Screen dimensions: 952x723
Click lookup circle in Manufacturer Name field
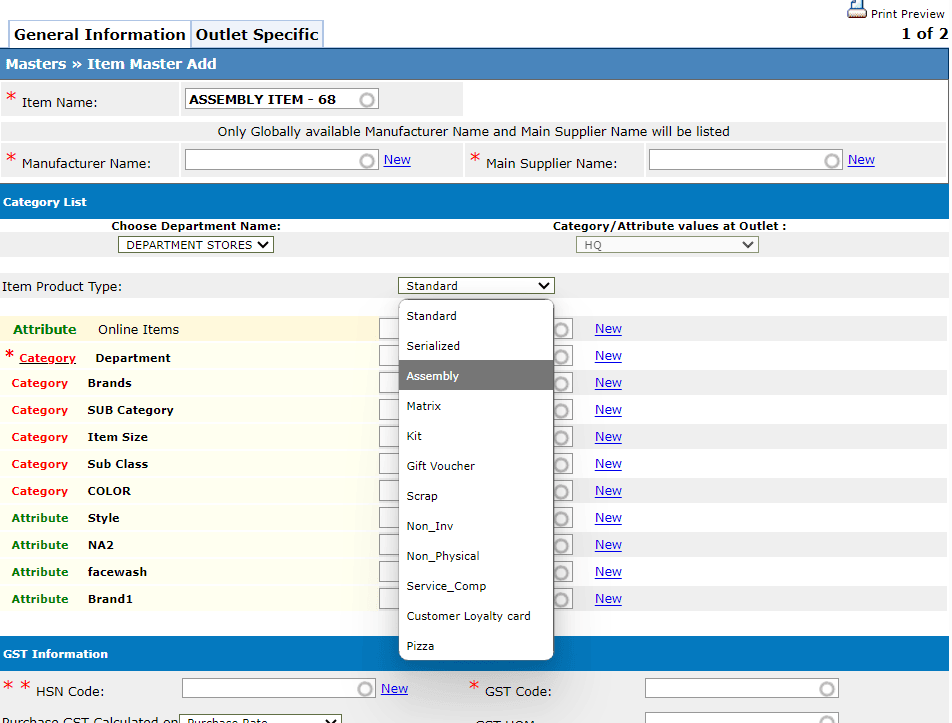coord(367,161)
